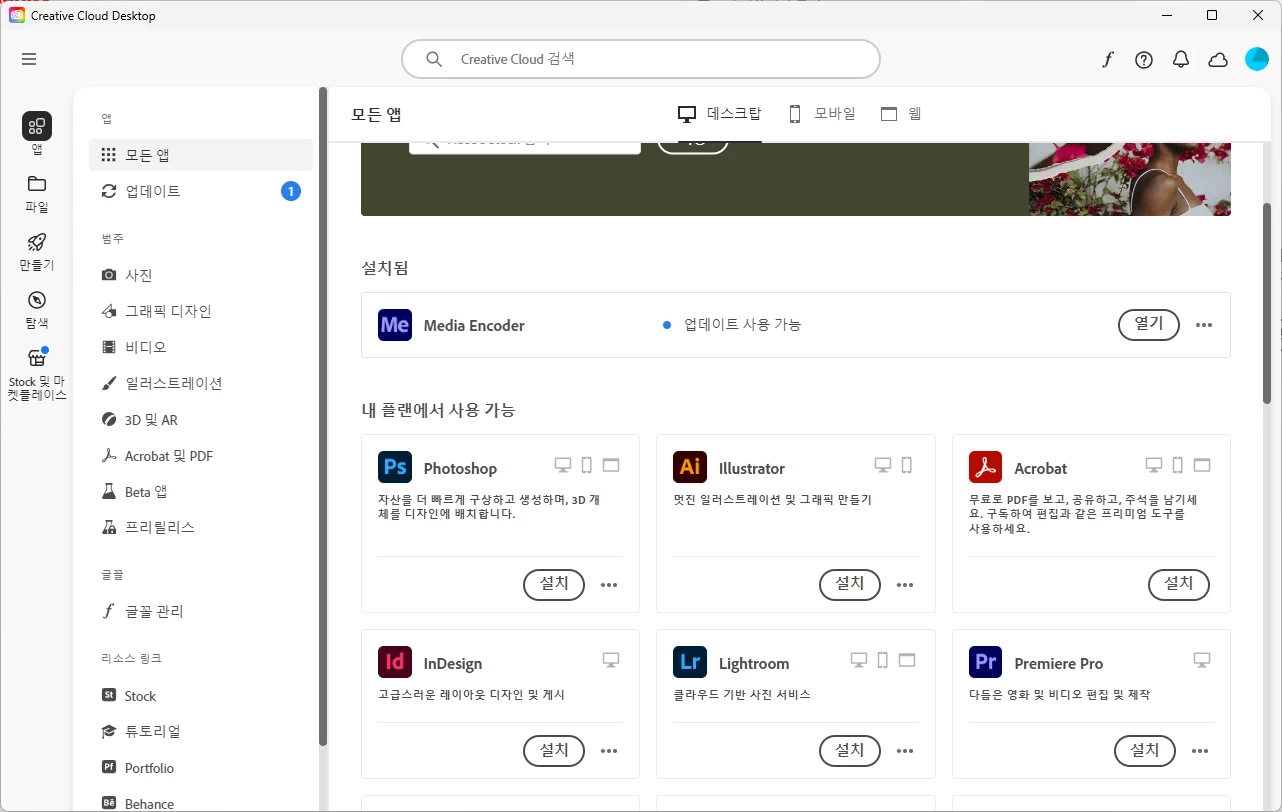Click the Premiere Pro app icon
The height and width of the screenshot is (812, 1282).
tap(986, 662)
